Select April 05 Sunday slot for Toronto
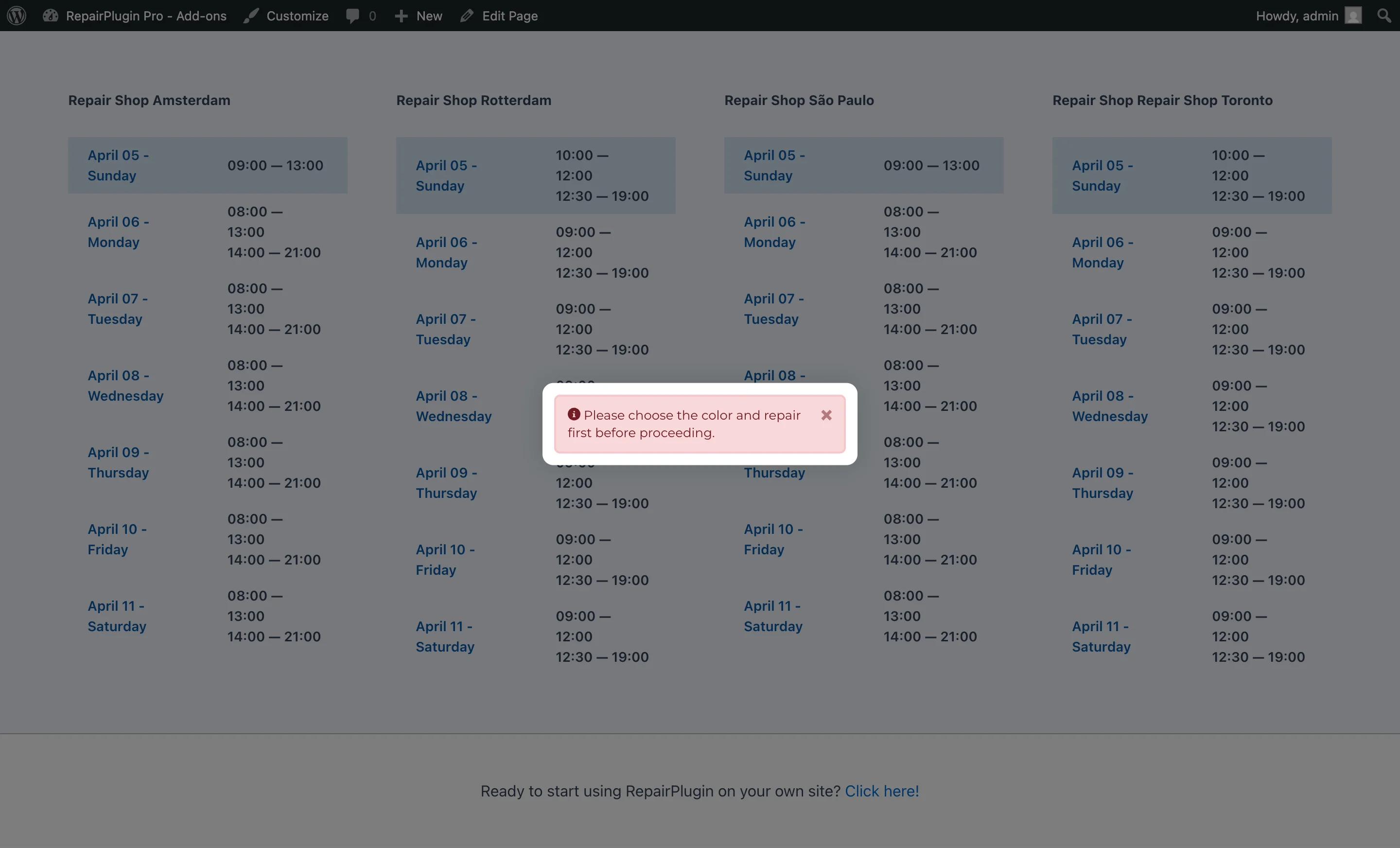 (x=1102, y=175)
